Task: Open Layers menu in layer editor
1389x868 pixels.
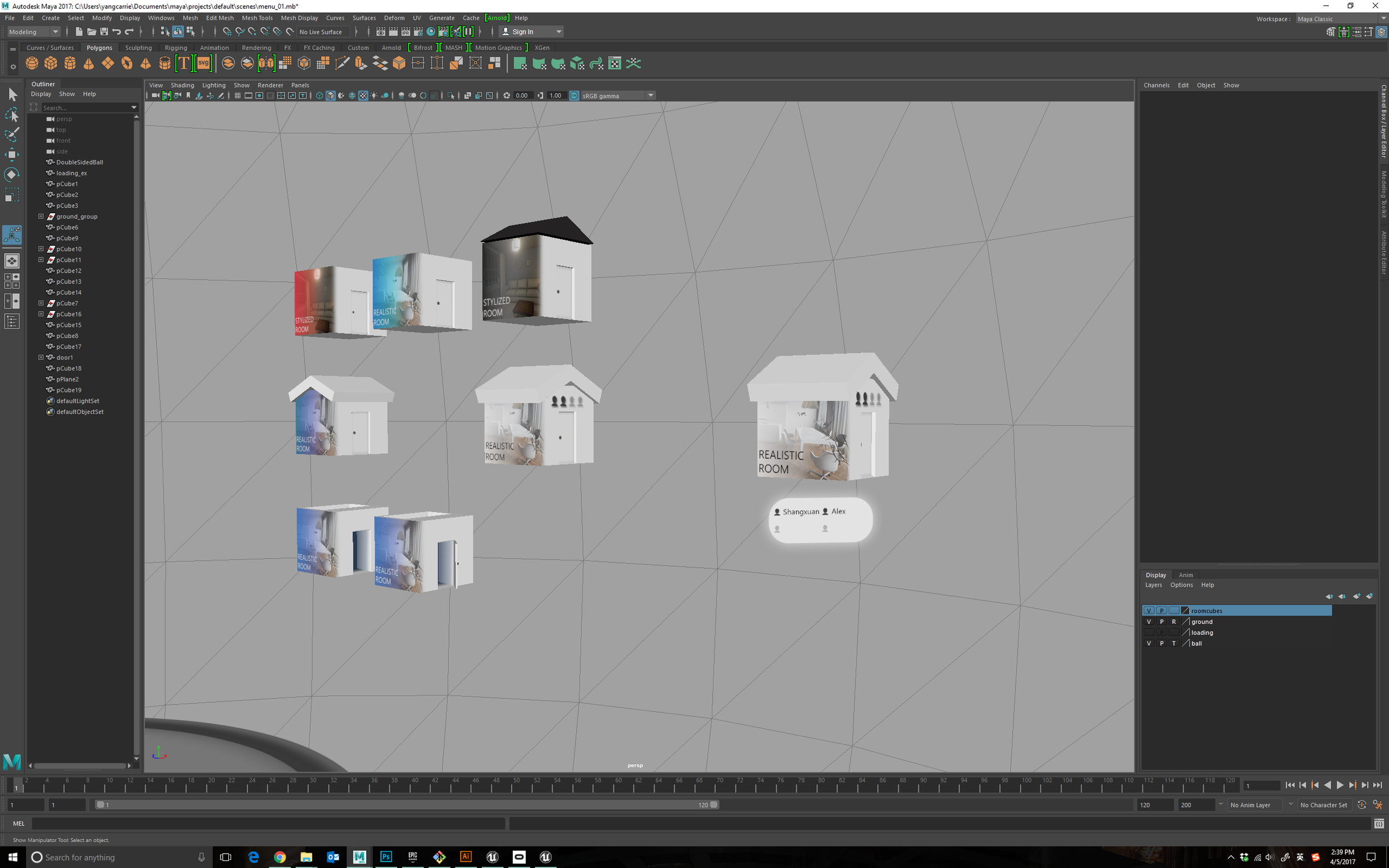Action: (1153, 585)
